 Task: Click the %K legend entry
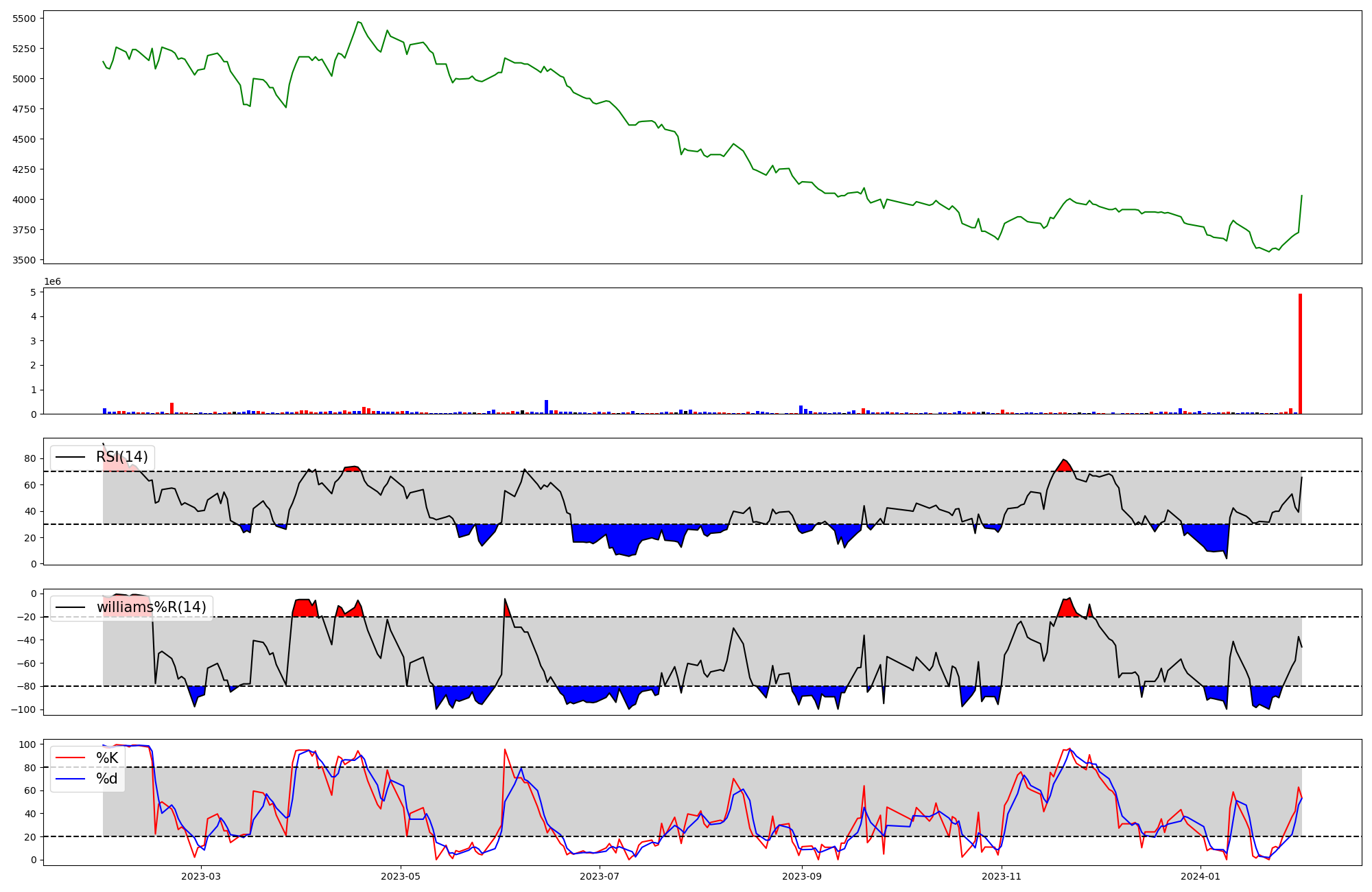106,758
